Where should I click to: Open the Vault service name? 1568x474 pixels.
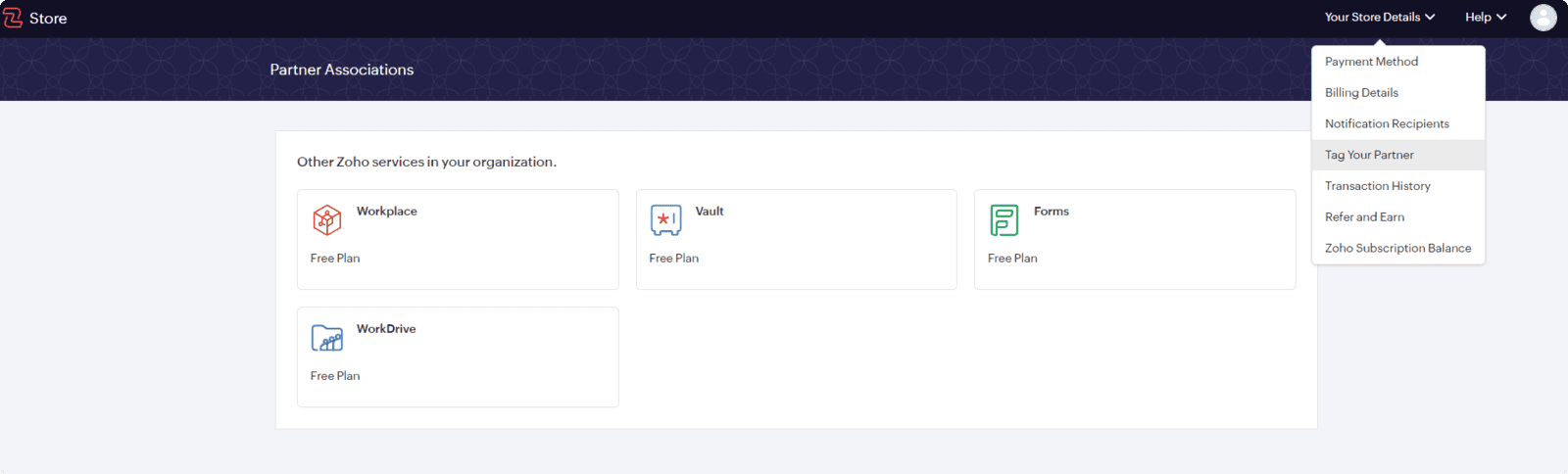[710, 212]
